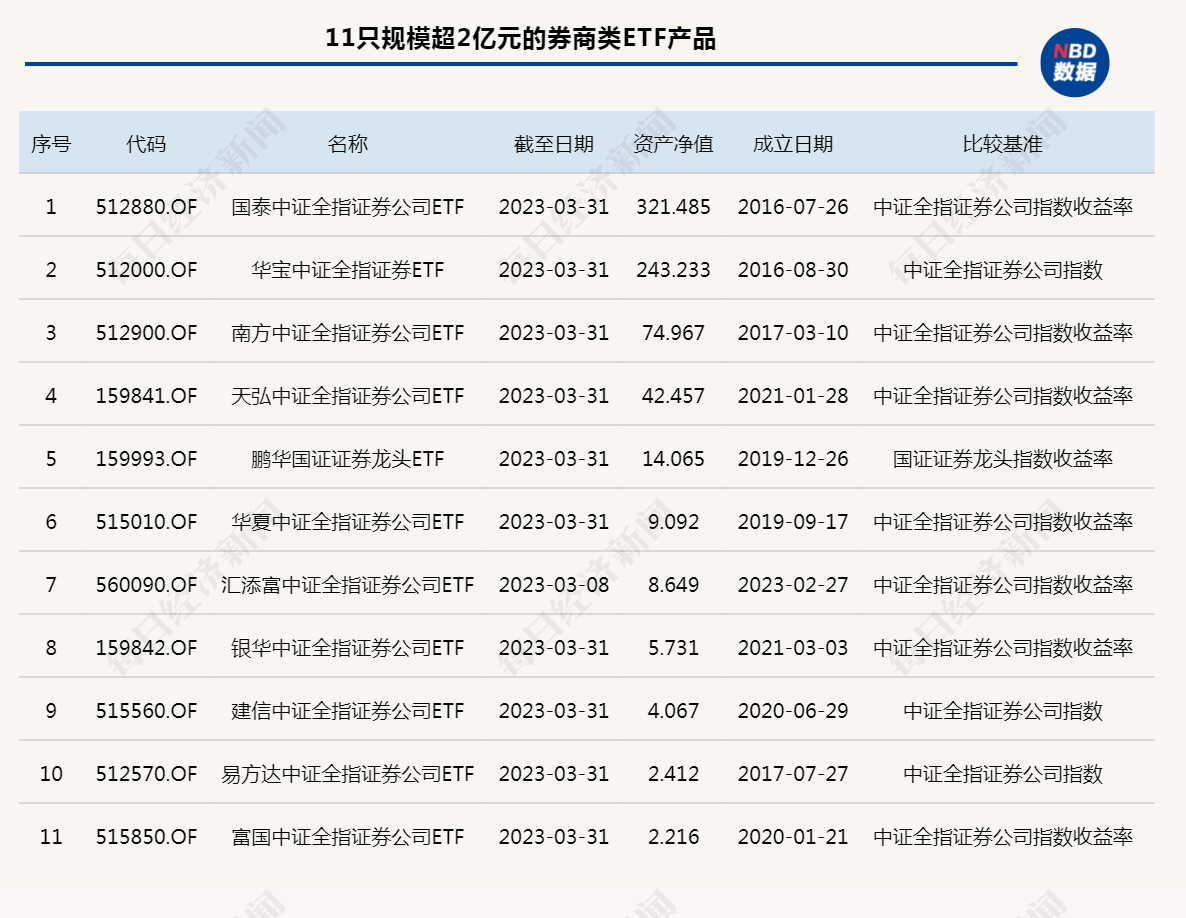Click the 比较基准 column header
The image size is (1186, 918).
[1002, 144]
